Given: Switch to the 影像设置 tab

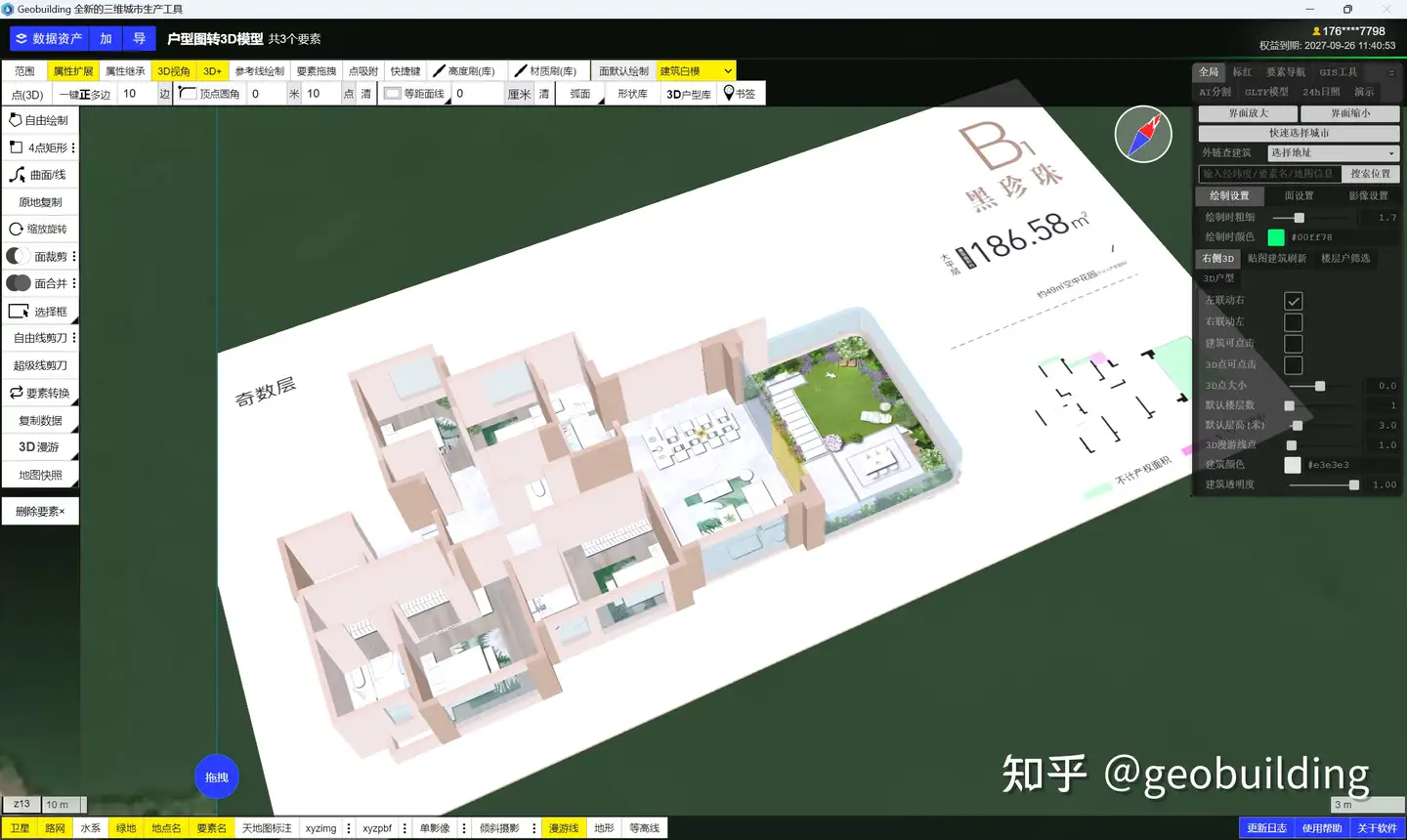Looking at the screenshot, I should (x=1368, y=196).
